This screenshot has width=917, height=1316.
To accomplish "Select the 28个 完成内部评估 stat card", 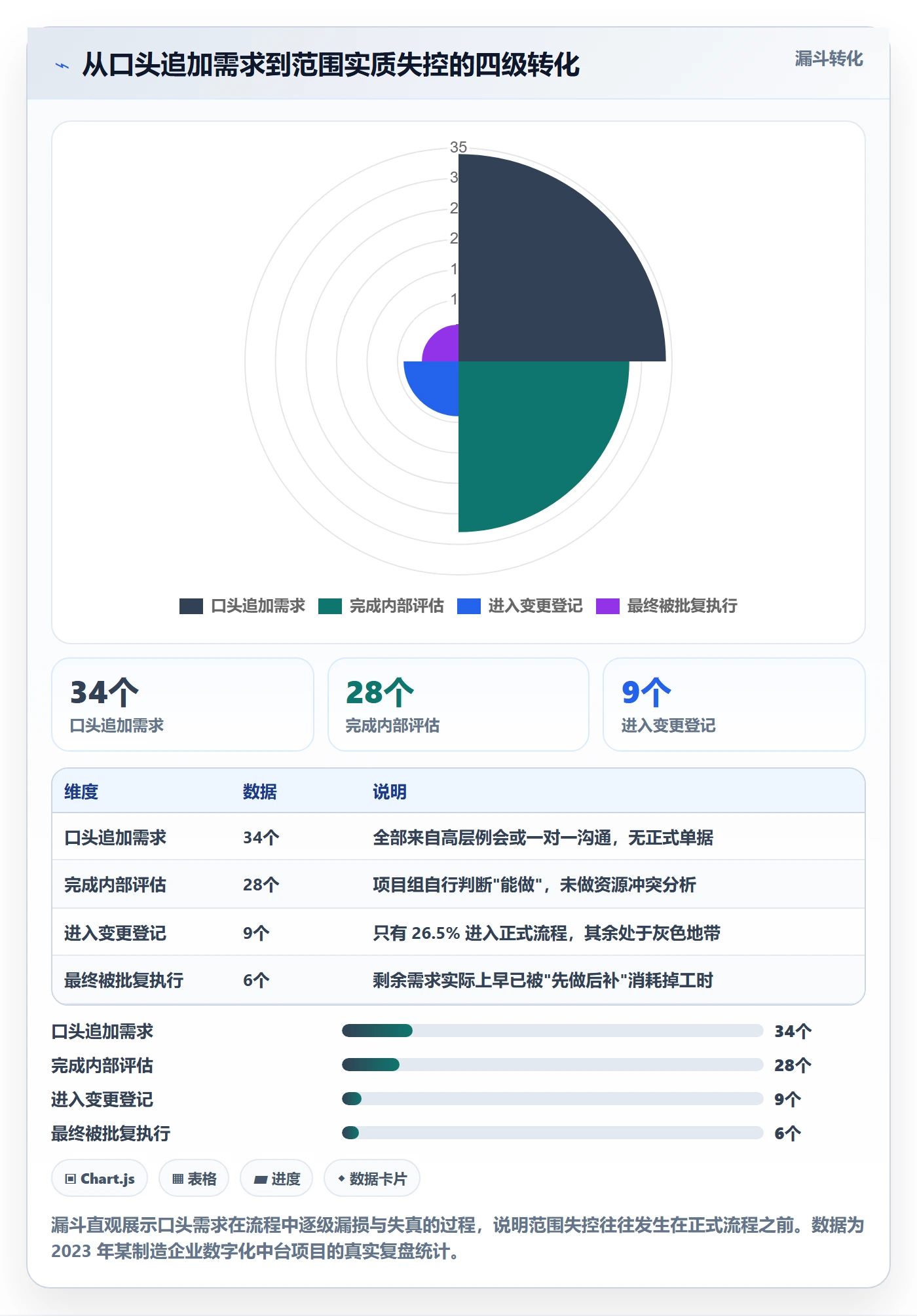I will click(x=458, y=704).
